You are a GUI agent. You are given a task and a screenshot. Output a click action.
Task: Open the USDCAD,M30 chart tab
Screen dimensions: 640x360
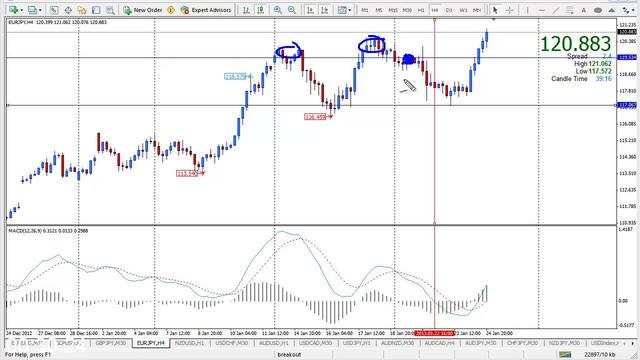(315, 343)
